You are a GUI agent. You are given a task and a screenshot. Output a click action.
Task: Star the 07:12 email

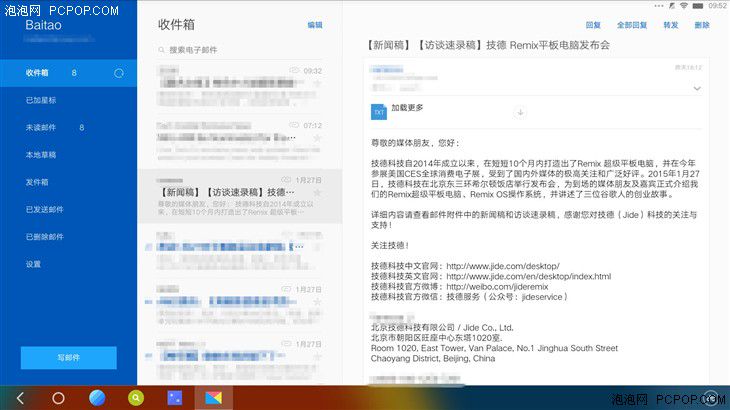click(317, 138)
